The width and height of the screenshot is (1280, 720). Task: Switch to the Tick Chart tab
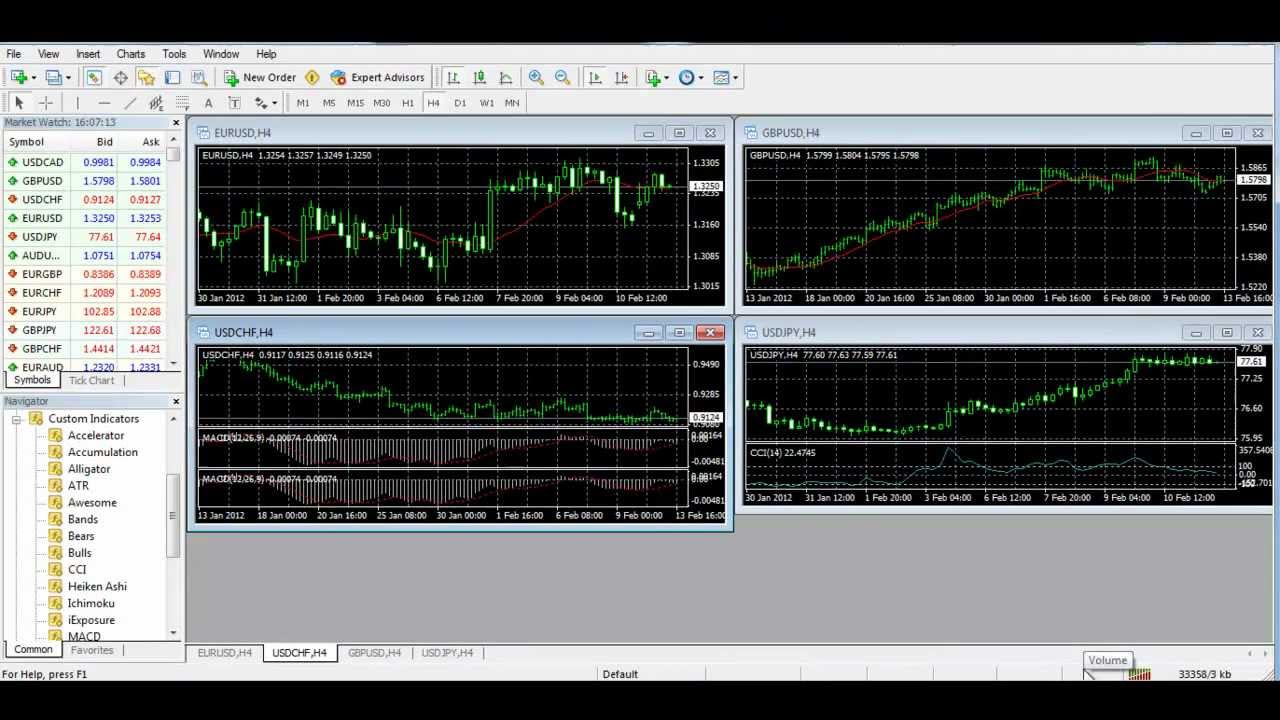pos(92,380)
